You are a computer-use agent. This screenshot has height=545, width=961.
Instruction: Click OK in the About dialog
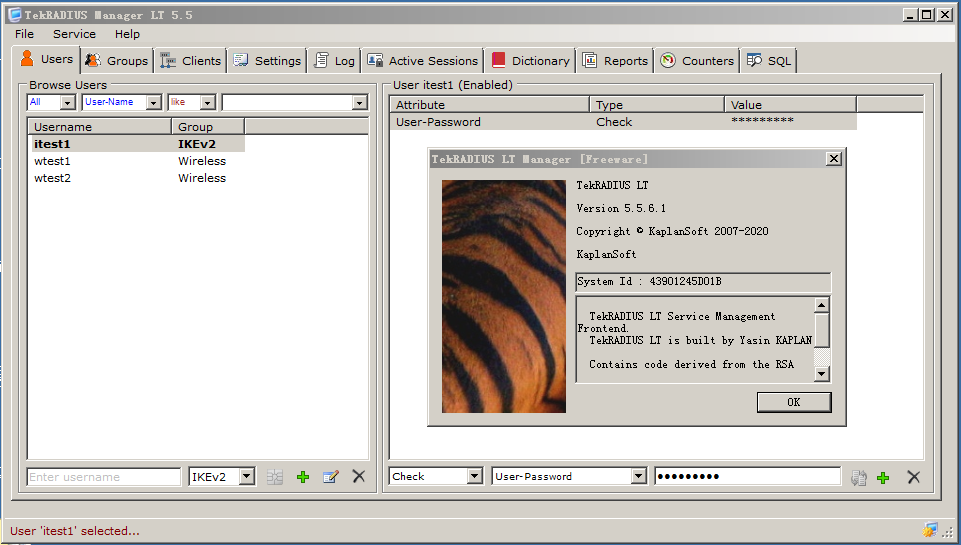[794, 402]
